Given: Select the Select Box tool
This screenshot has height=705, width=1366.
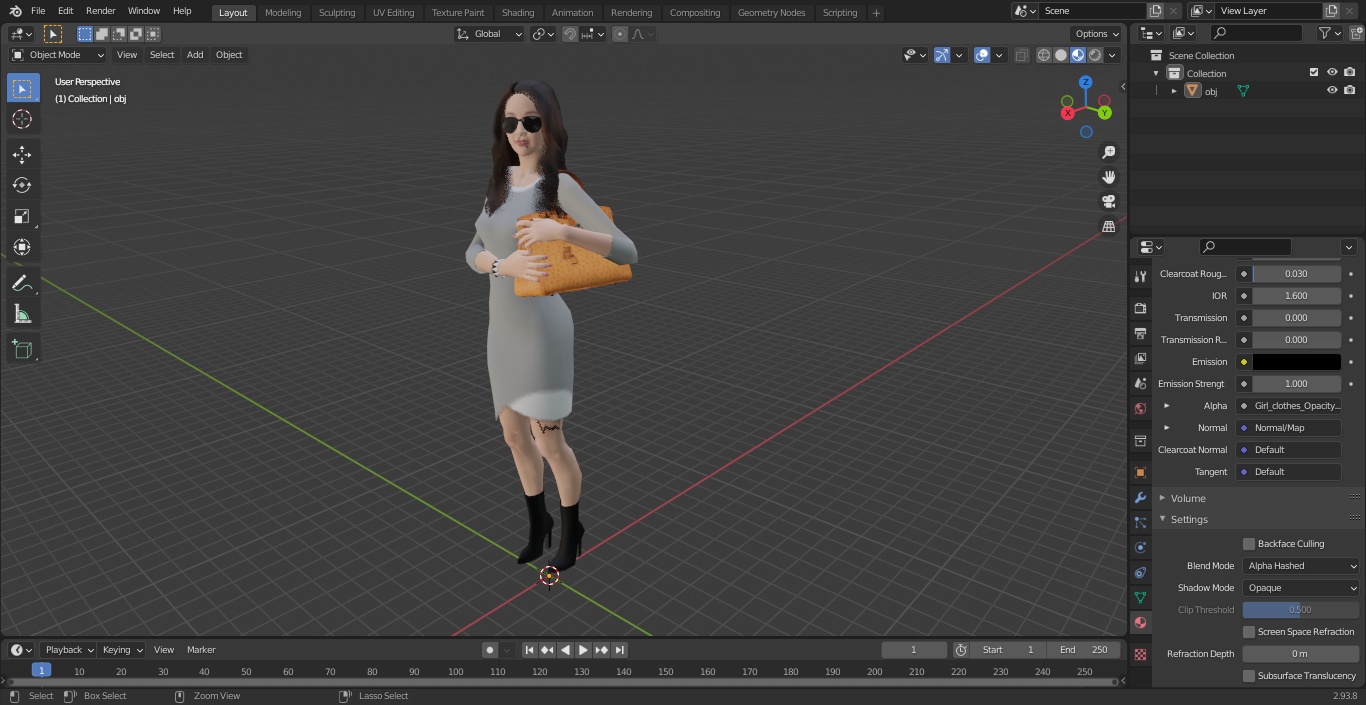Looking at the screenshot, I should coord(22,88).
